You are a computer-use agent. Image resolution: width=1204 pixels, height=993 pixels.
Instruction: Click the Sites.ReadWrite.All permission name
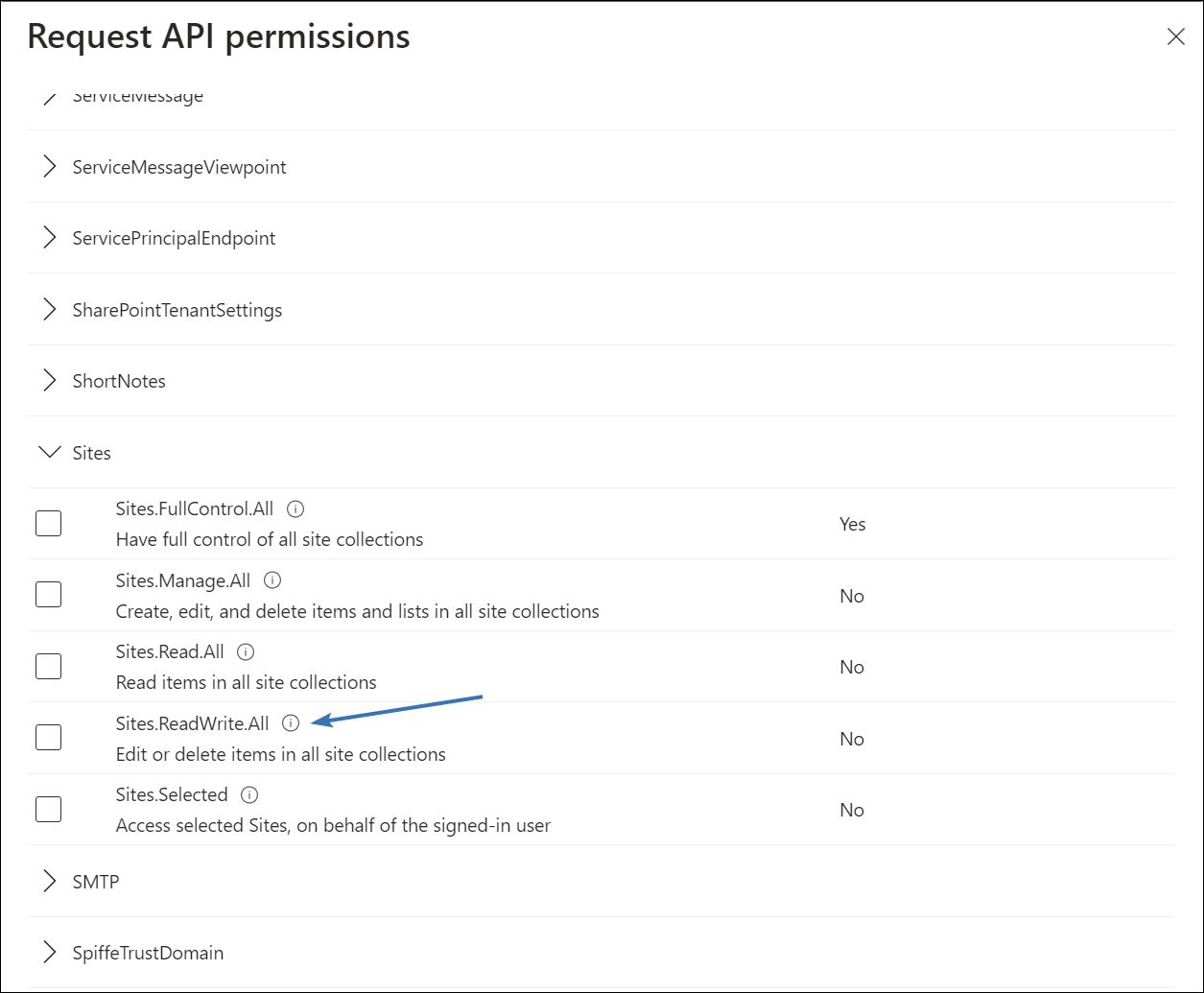point(192,723)
